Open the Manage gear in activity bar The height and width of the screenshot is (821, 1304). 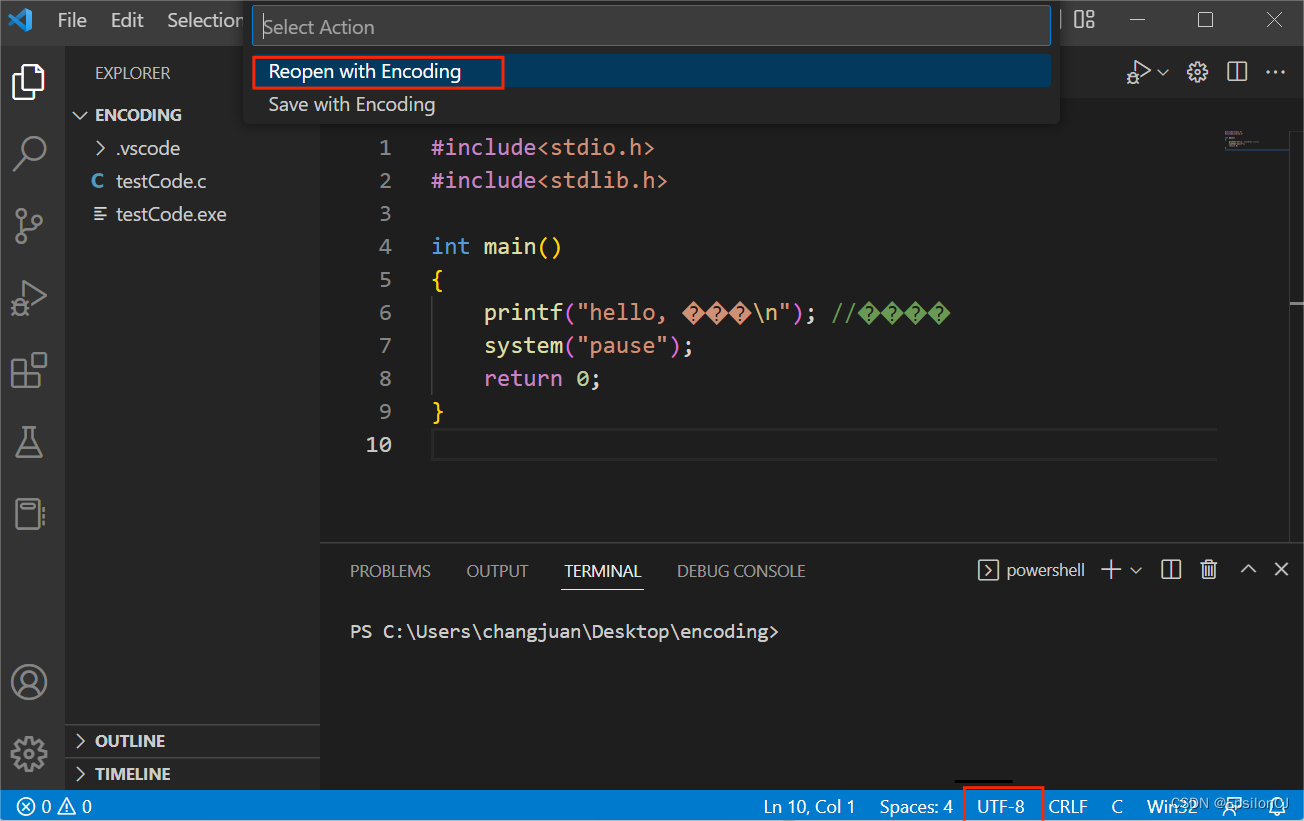(x=29, y=753)
